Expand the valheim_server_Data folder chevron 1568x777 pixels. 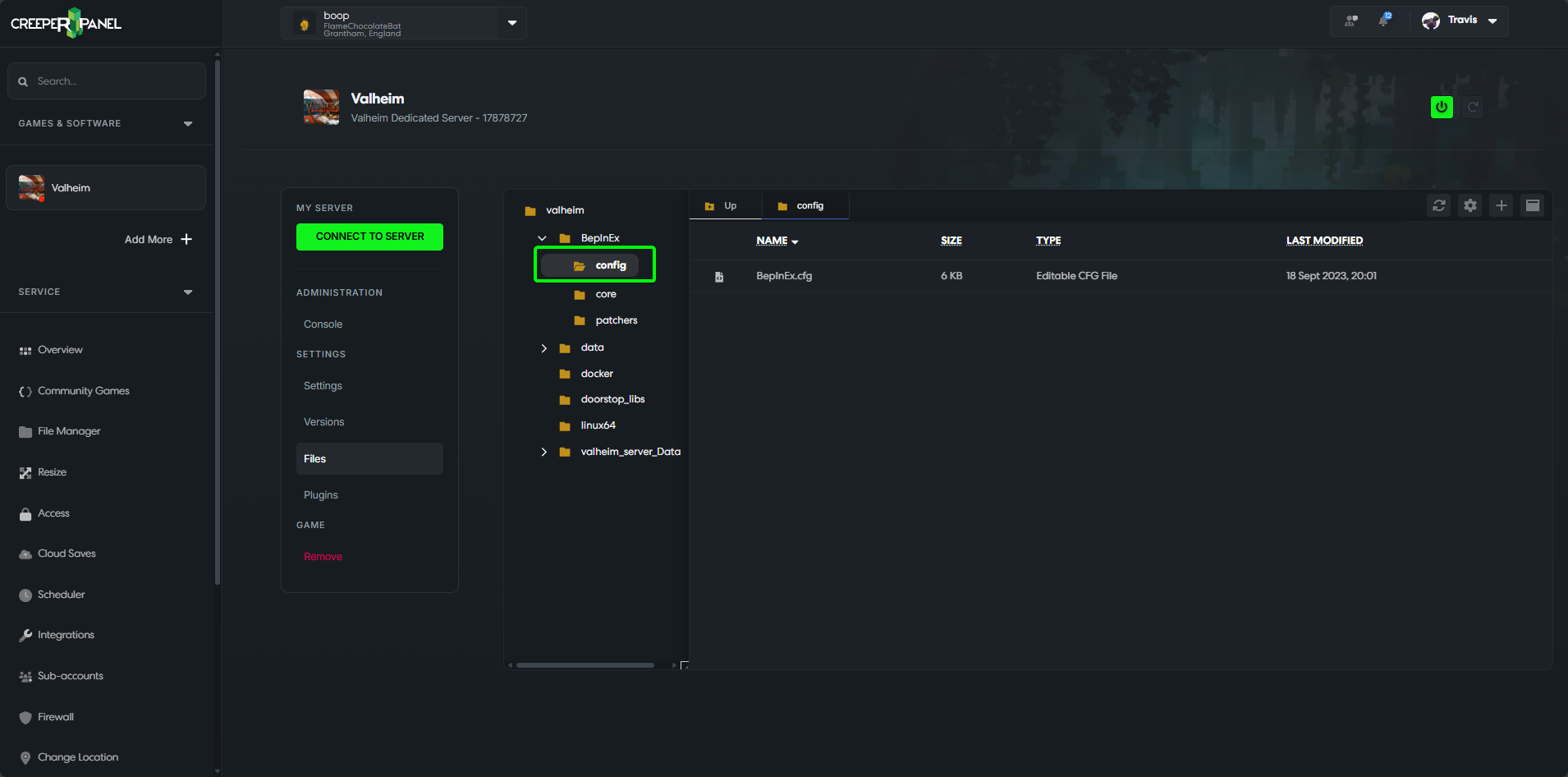tap(543, 452)
